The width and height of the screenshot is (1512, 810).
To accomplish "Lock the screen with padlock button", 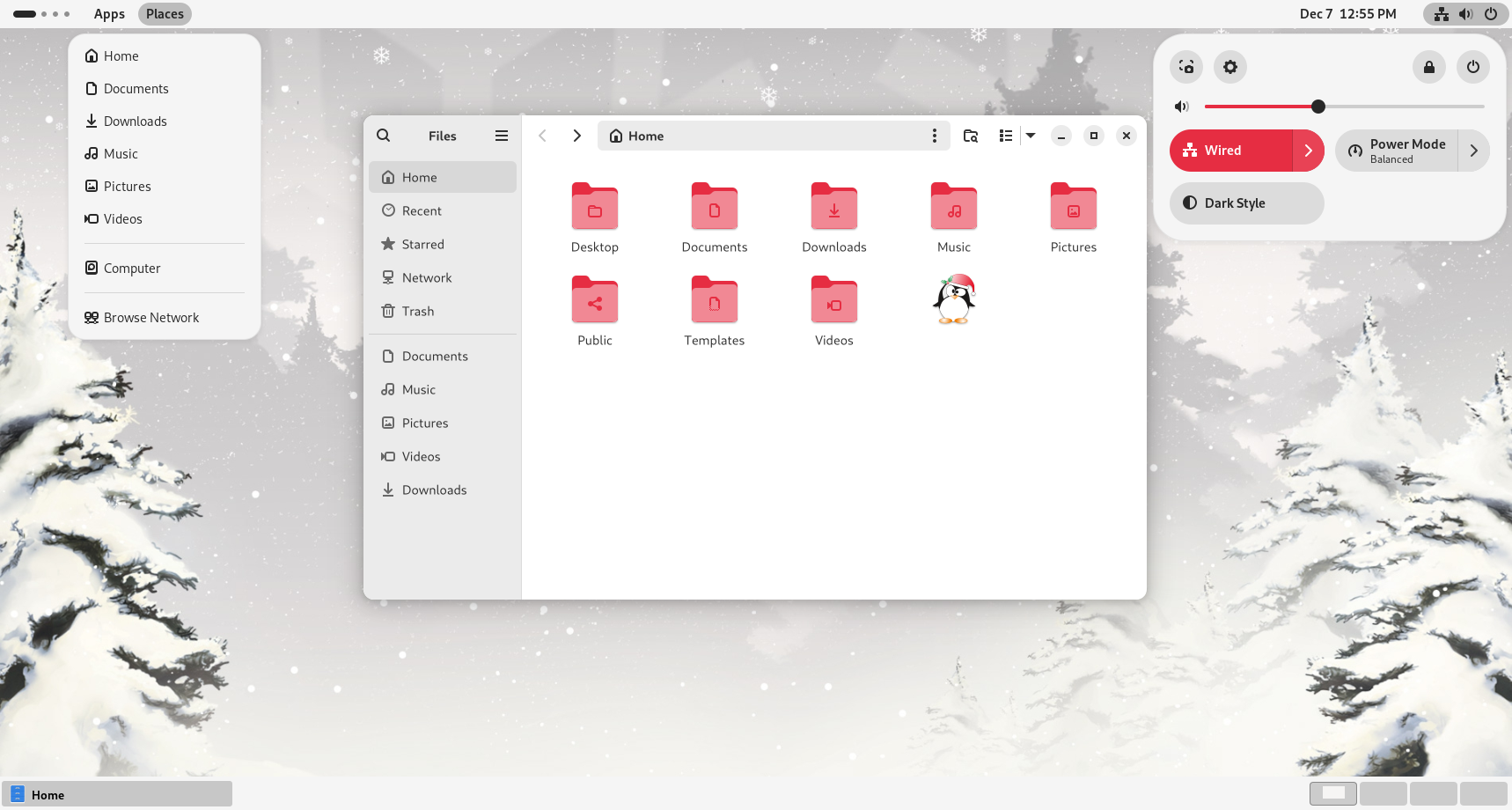I will coord(1429,67).
